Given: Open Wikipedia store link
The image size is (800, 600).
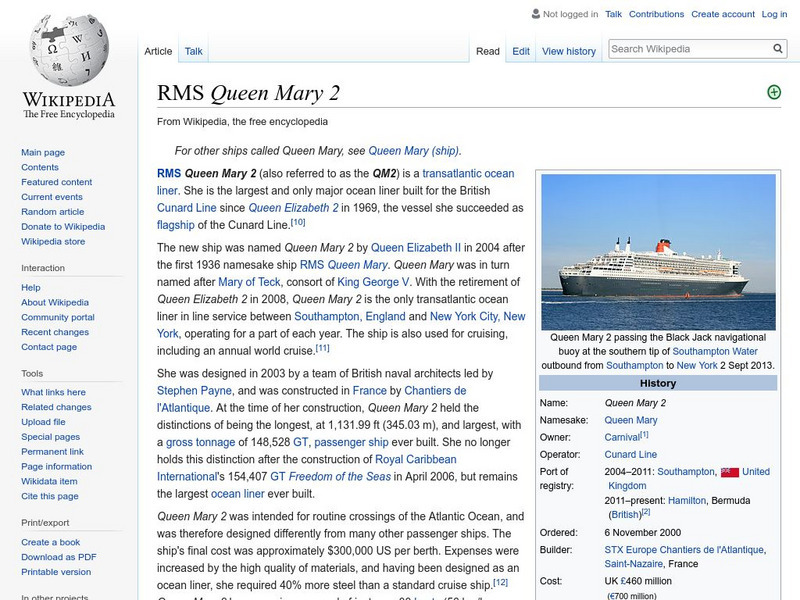Looking at the screenshot, I should (x=53, y=241).
